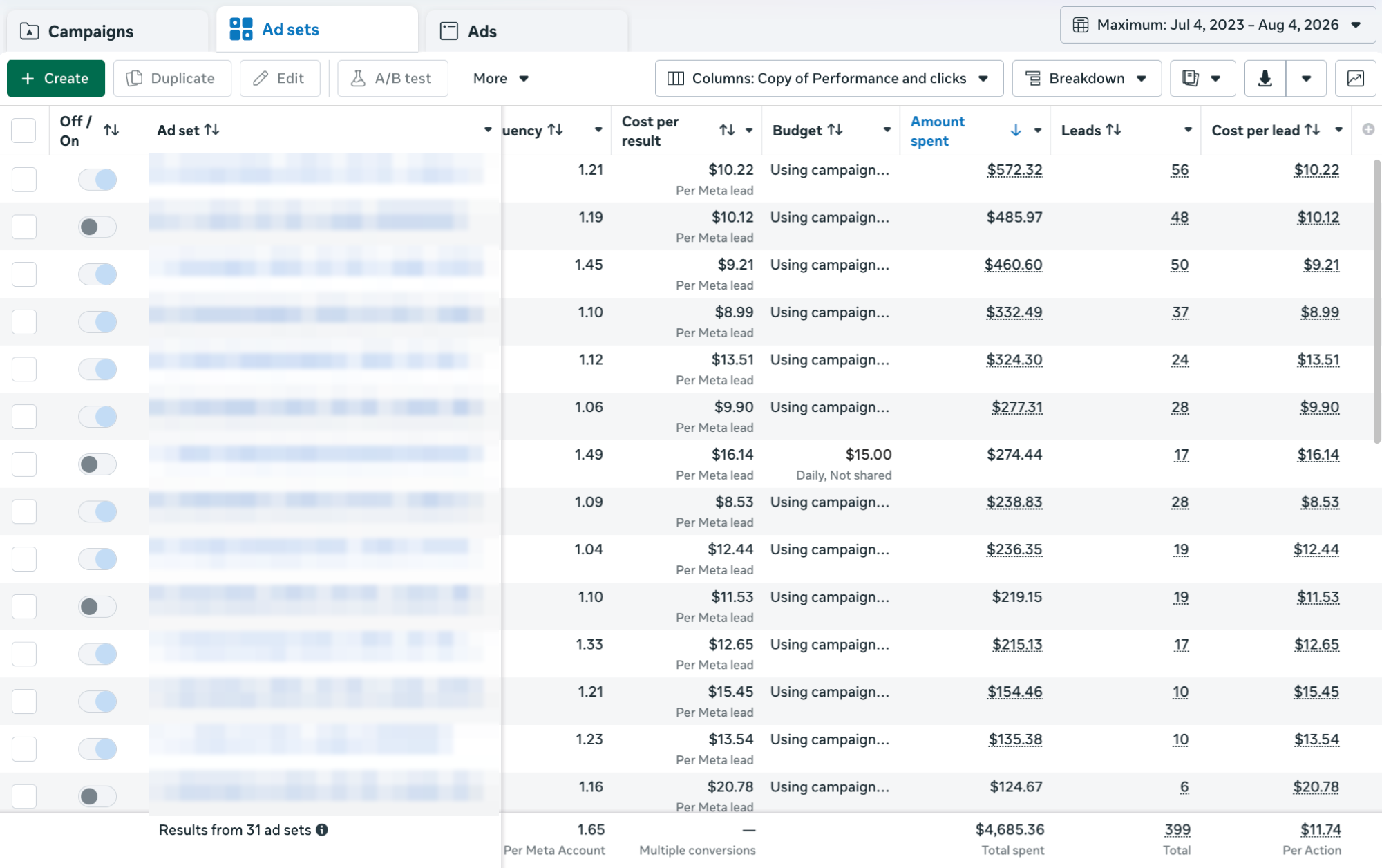
Task: Sort by Budget column arrows
Action: (835, 130)
